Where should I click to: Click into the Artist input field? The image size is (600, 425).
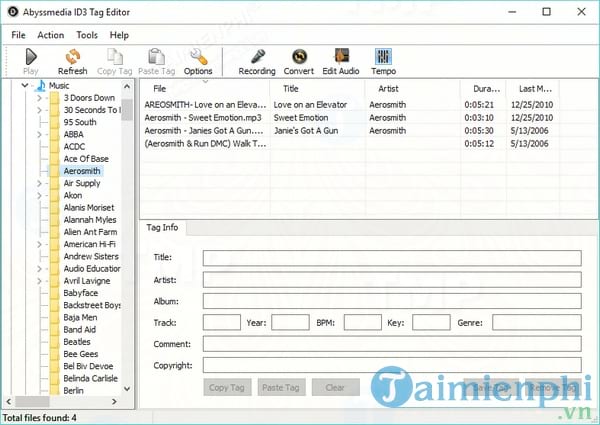(x=392, y=280)
